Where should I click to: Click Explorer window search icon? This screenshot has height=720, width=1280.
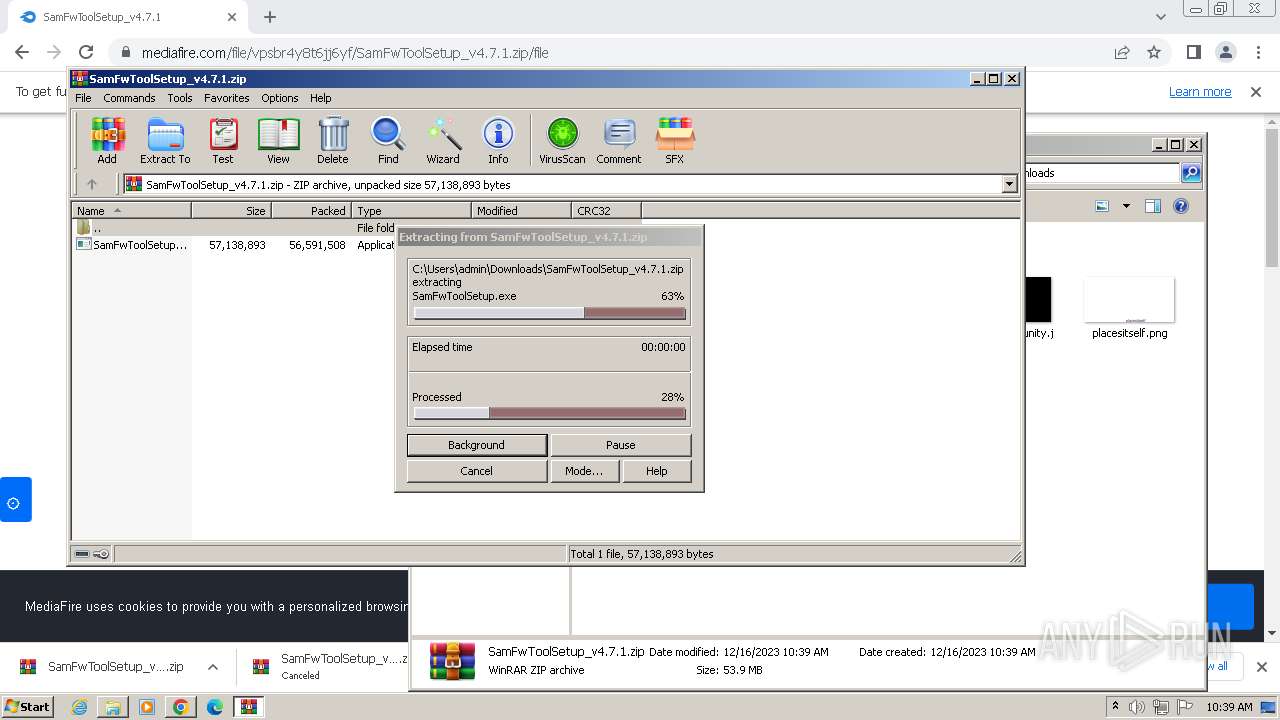point(1191,173)
